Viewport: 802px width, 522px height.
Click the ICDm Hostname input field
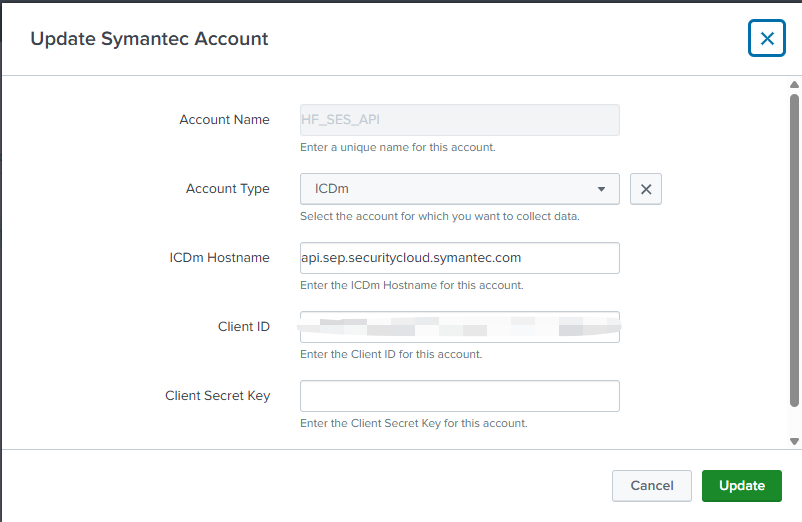coord(460,258)
